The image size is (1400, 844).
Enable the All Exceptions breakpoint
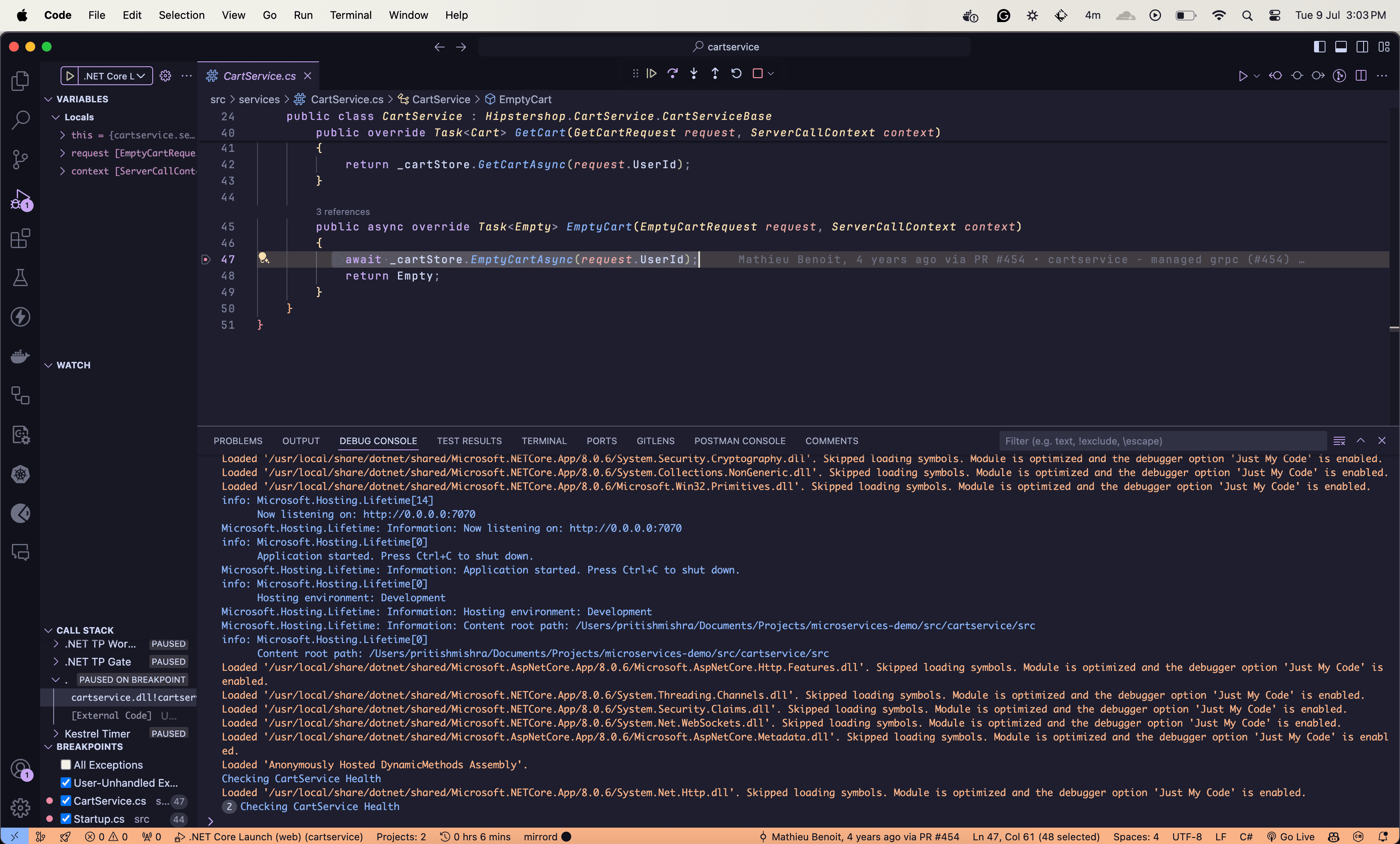point(66,765)
